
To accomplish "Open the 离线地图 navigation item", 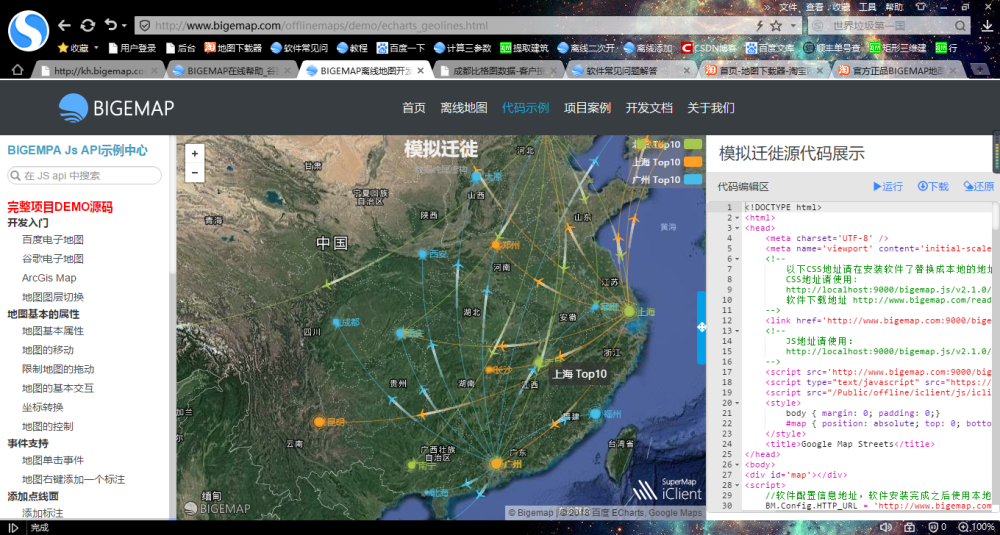I will [x=464, y=108].
